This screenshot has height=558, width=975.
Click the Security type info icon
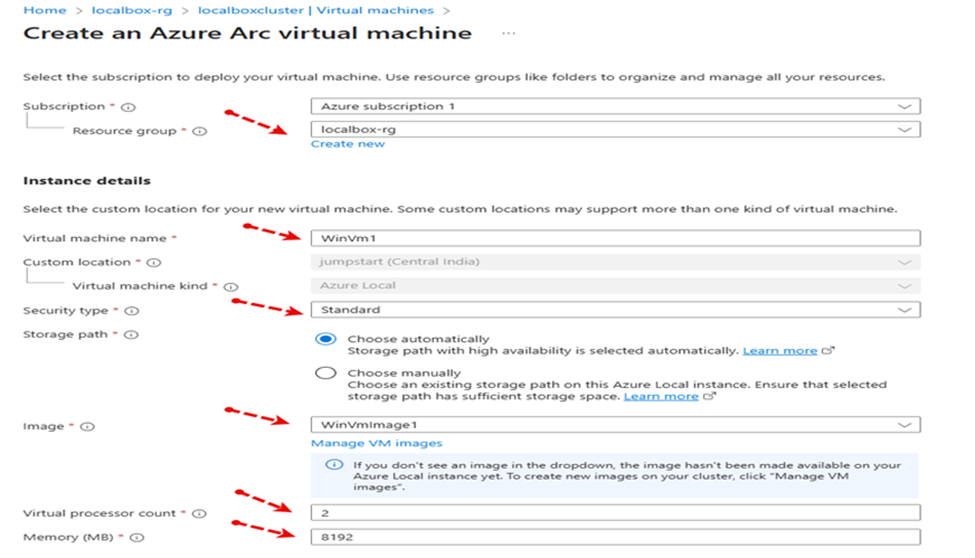point(132,311)
